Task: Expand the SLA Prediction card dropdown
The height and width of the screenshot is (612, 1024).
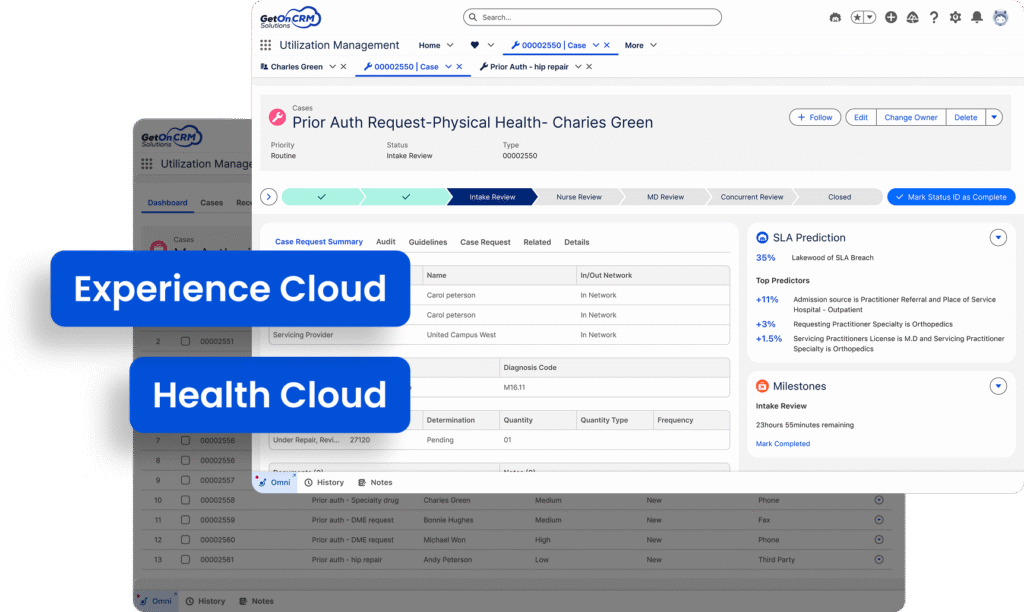Action: pyautogui.click(x=997, y=238)
